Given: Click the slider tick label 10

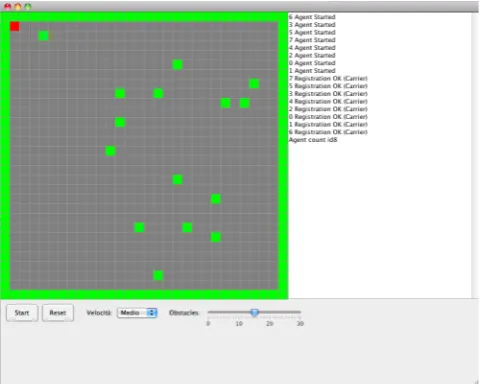Looking at the screenshot, I should click(239, 324).
